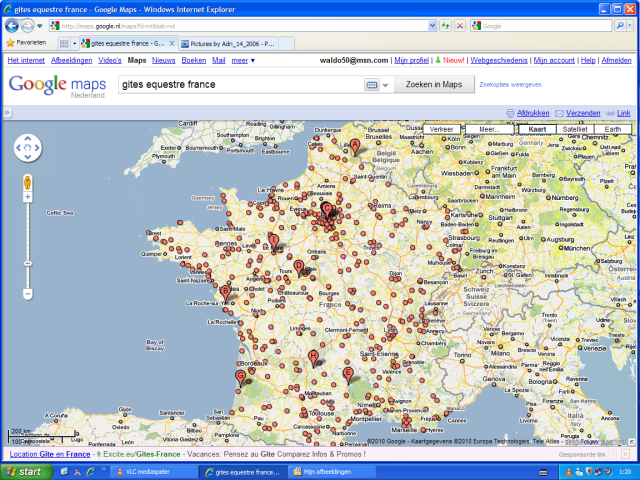Click the browser Forward arrow button
The height and width of the screenshot is (480, 640).
point(27,26)
